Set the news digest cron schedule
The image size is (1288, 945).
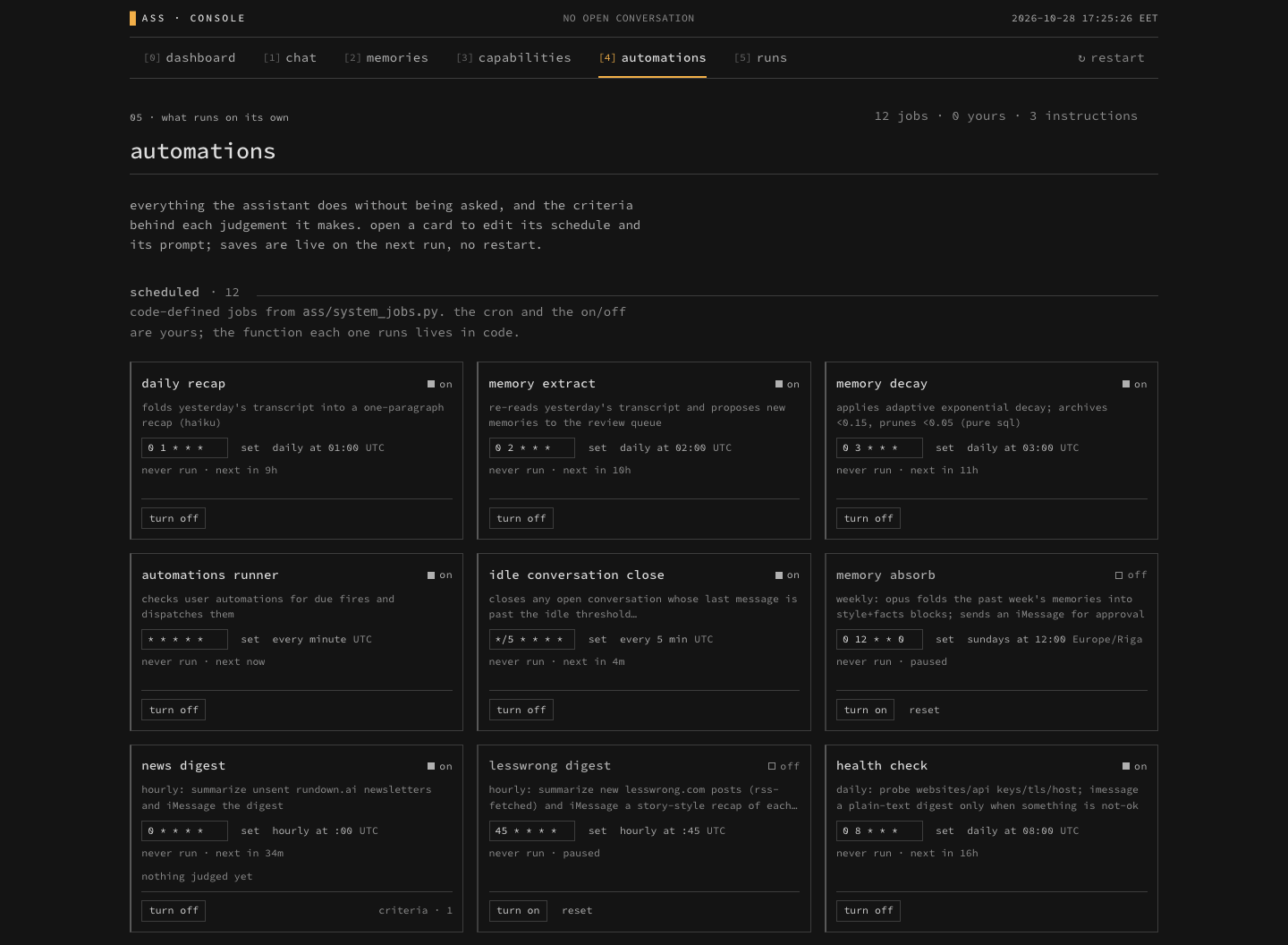(250, 830)
